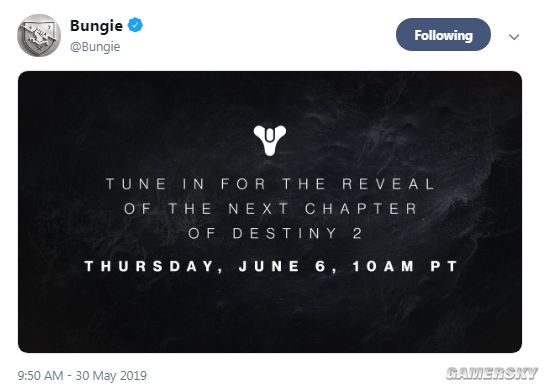Open the @Bungie handle link

point(95,47)
